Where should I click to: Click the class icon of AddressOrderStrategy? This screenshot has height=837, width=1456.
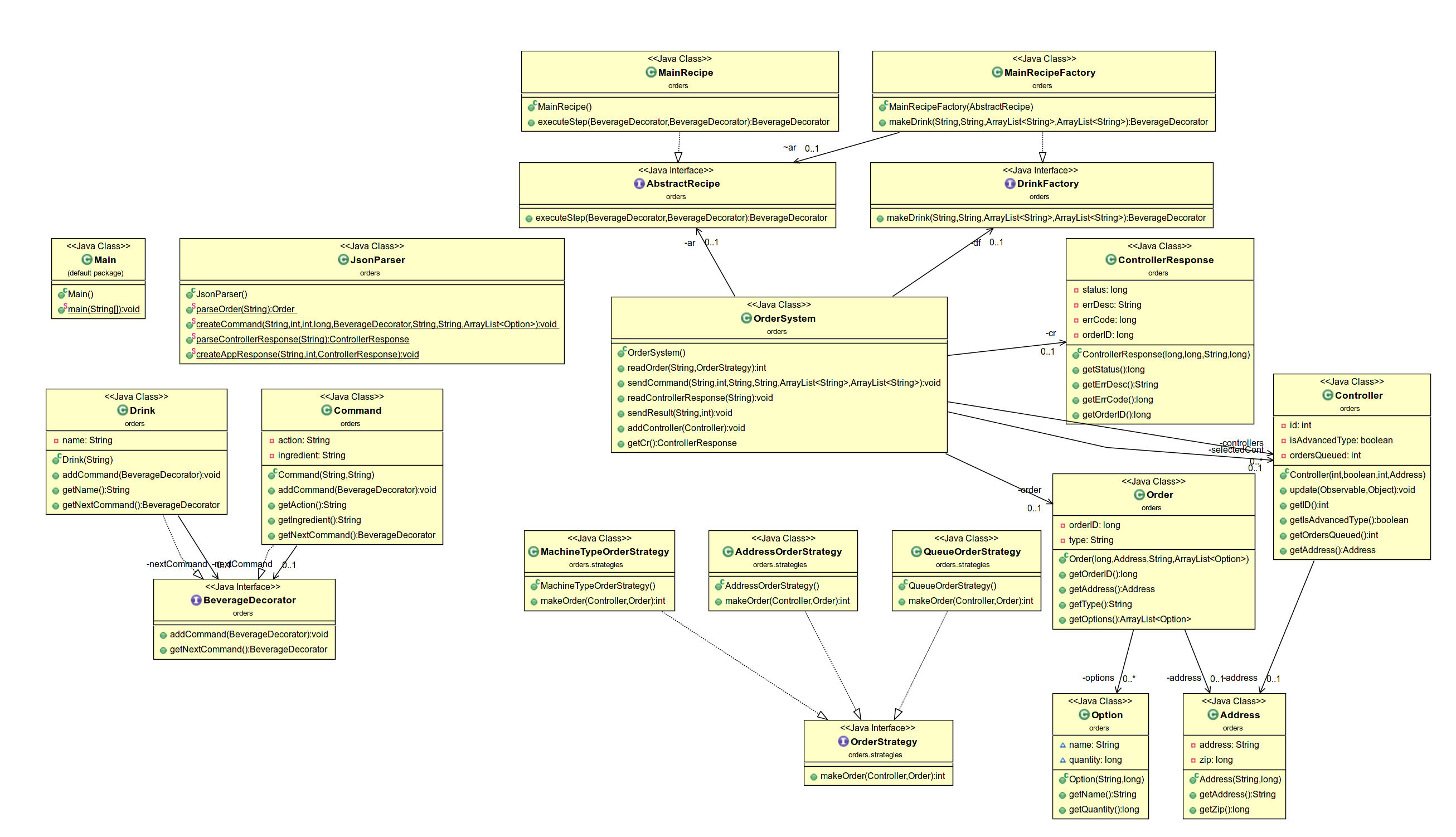728,552
